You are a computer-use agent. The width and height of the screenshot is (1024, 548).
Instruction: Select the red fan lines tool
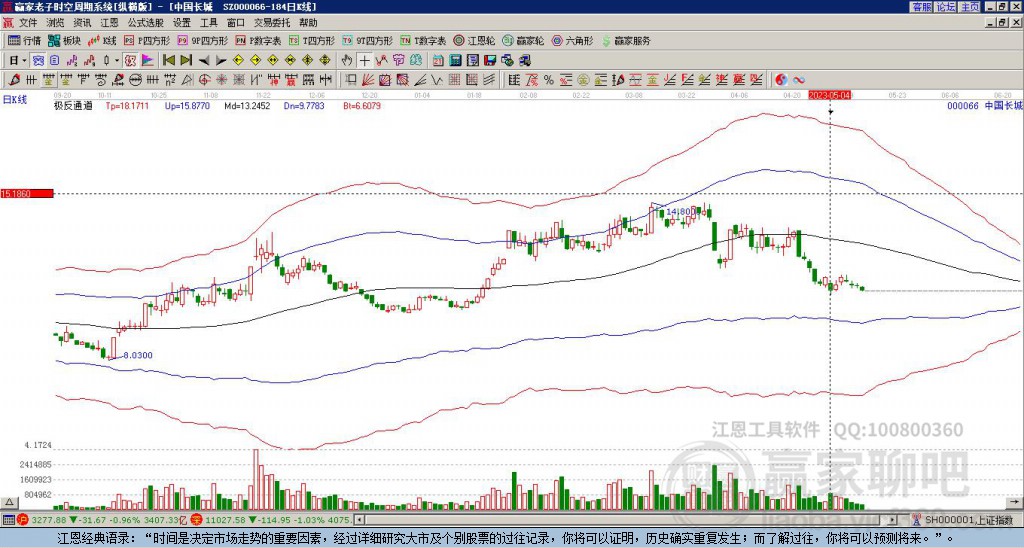368,80
